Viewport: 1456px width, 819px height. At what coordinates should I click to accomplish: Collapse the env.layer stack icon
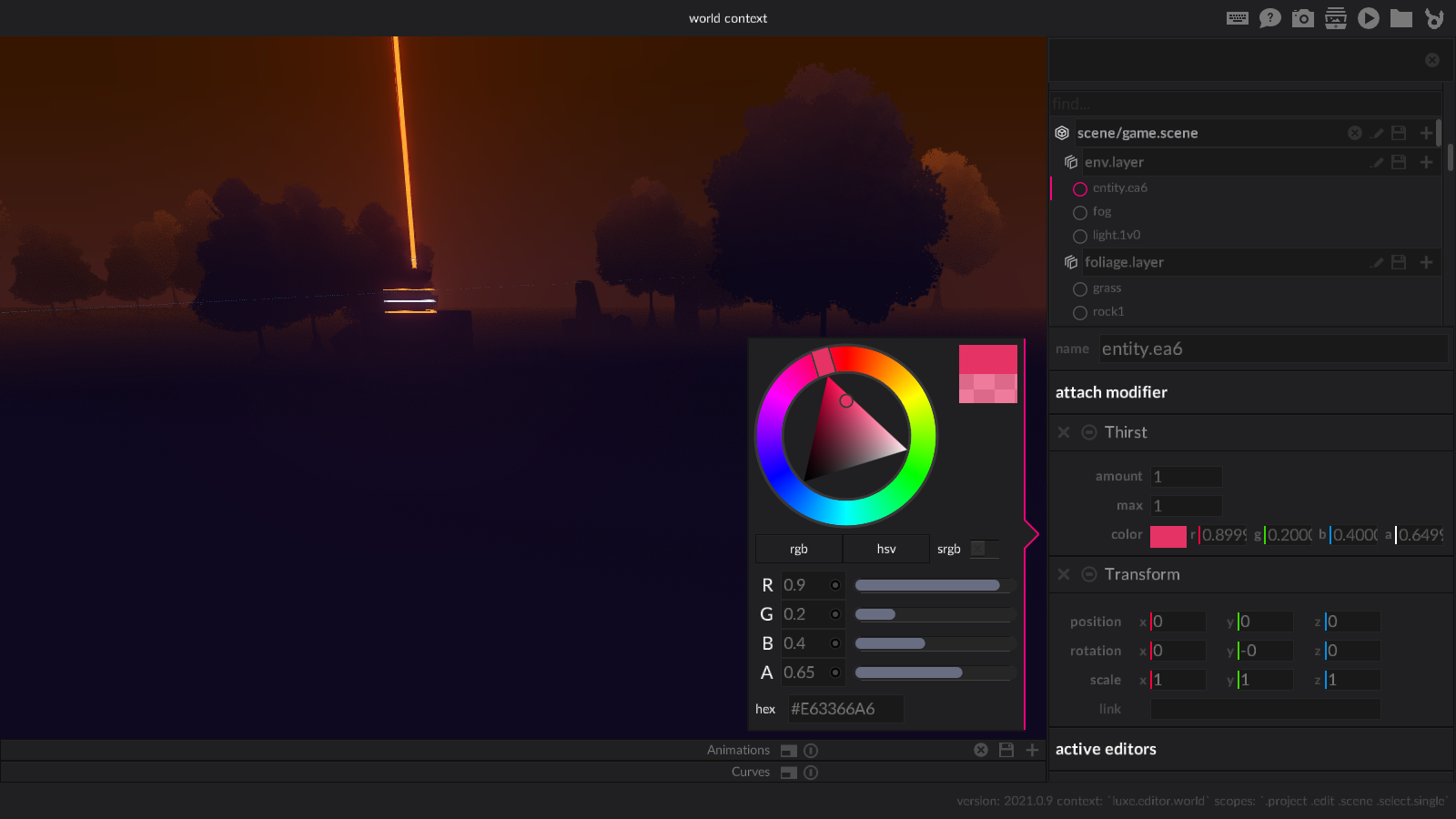1071,162
